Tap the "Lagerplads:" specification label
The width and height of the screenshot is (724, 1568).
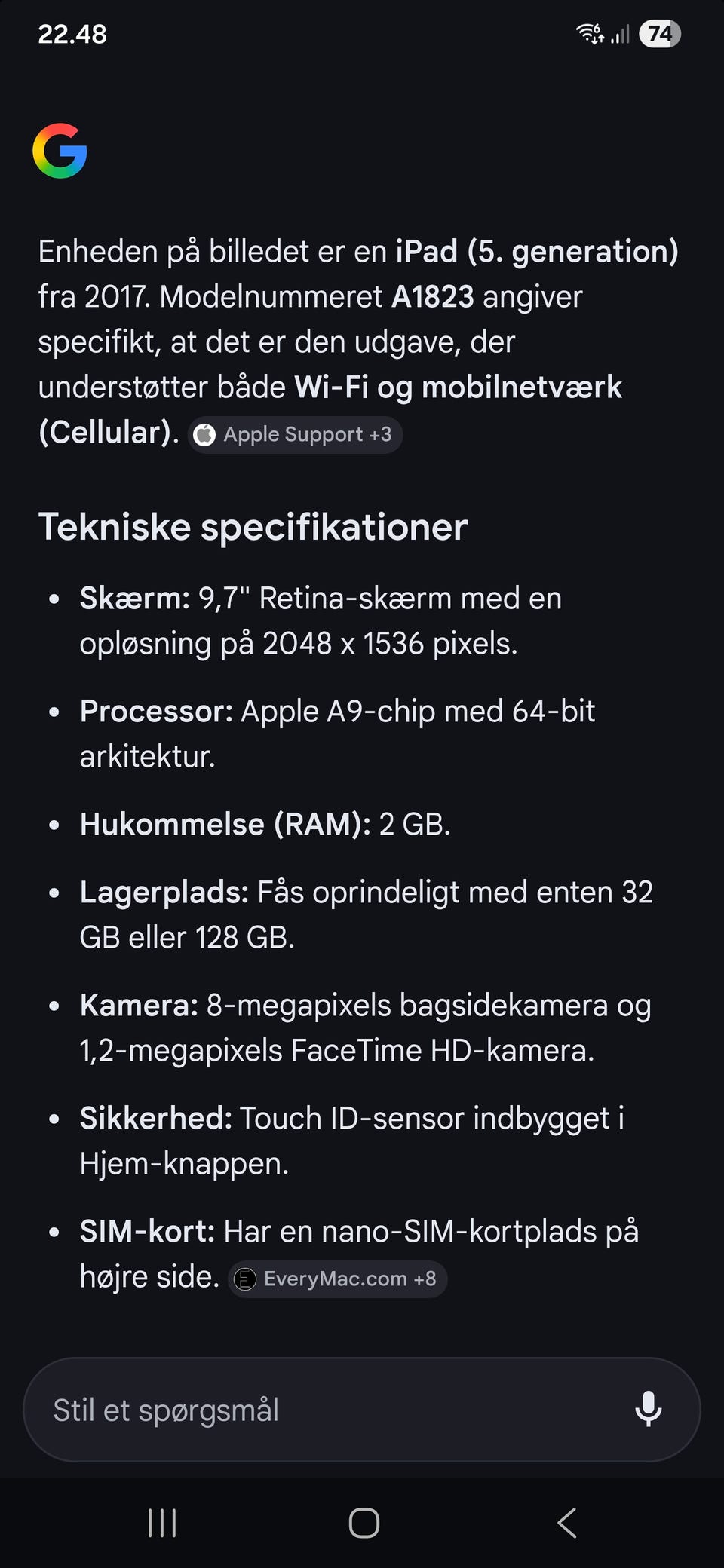pyautogui.click(x=164, y=893)
